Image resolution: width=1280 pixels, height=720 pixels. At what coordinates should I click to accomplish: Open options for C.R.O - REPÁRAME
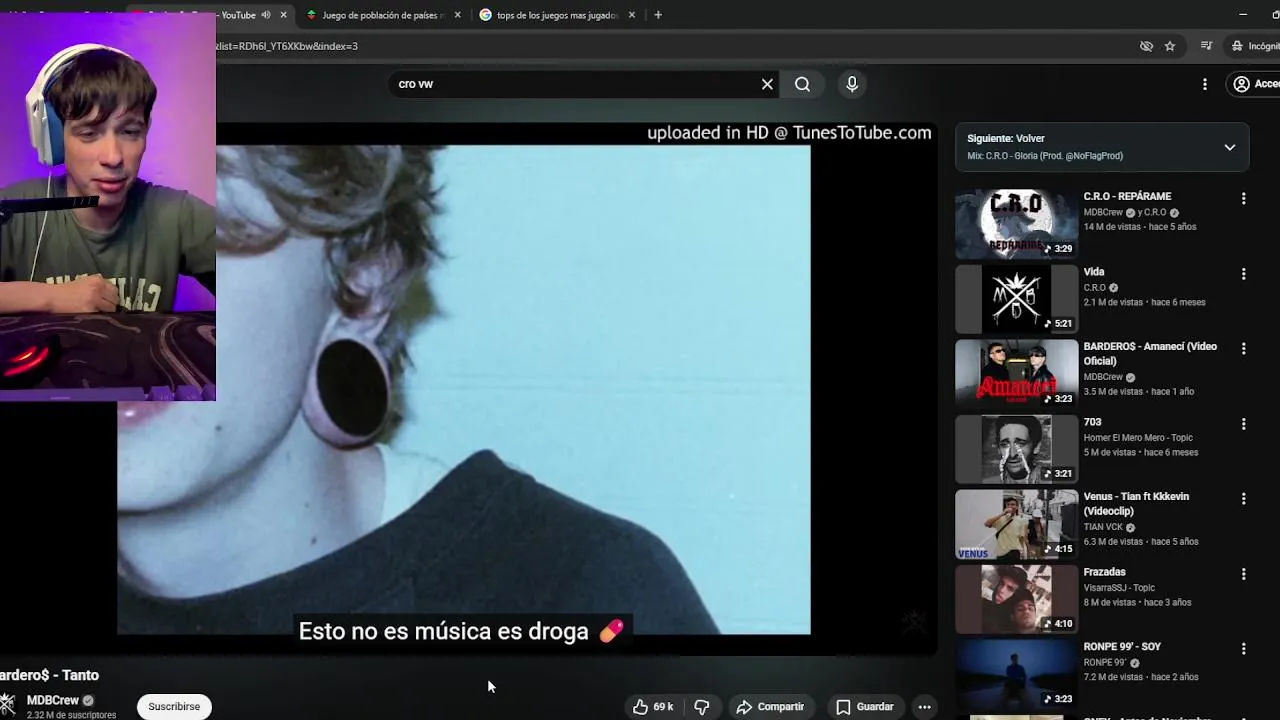click(1243, 198)
